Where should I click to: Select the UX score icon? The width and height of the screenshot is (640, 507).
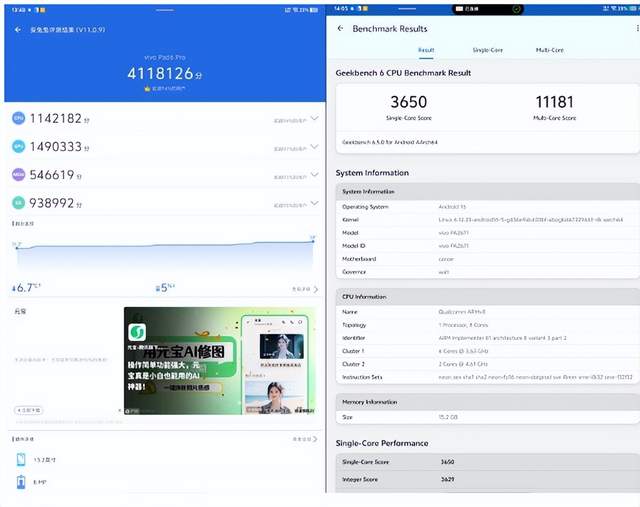tap(18, 202)
